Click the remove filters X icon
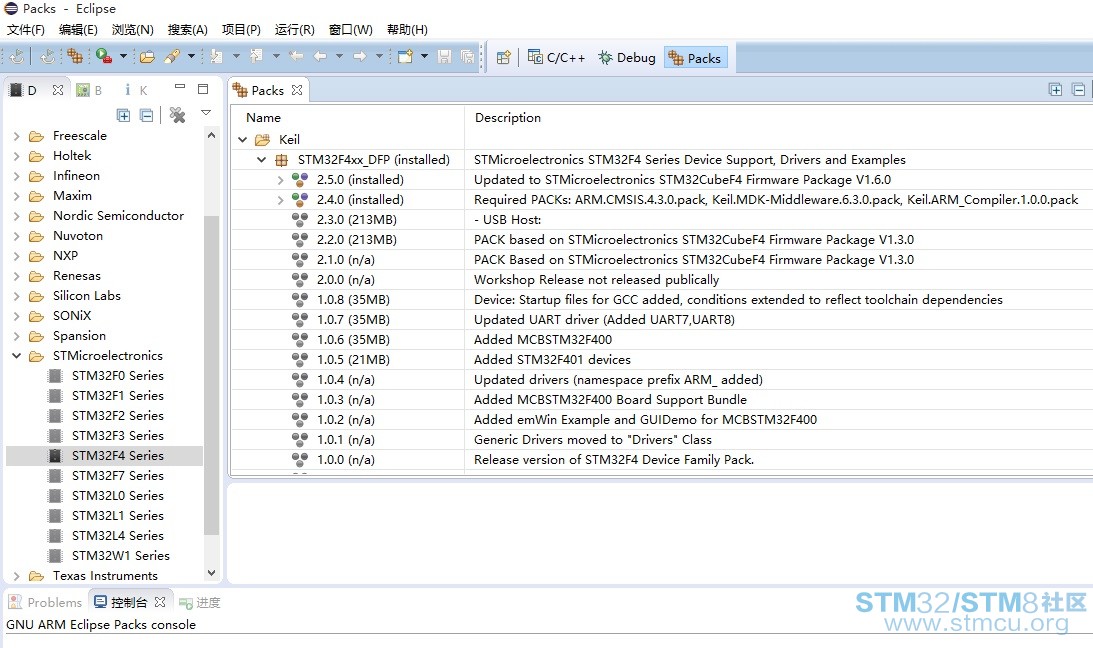This screenshot has width=1093, height=648. pyautogui.click(x=178, y=115)
